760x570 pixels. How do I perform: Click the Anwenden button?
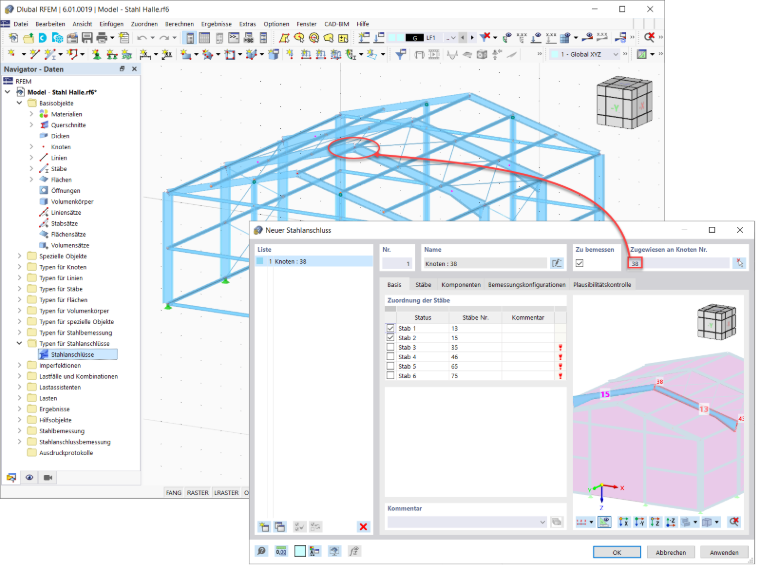tap(724, 552)
